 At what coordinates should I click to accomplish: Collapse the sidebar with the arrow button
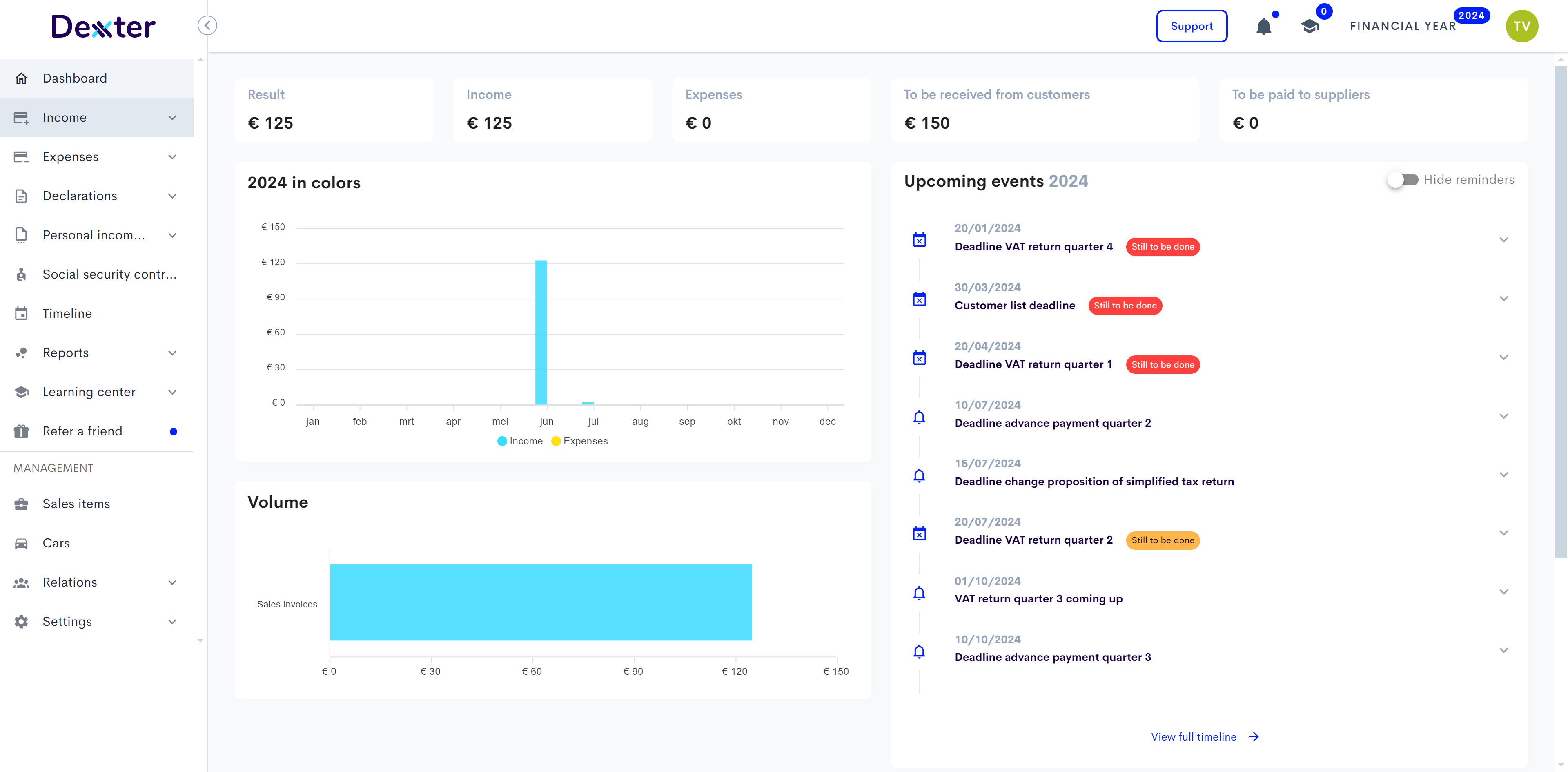(x=207, y=26)
